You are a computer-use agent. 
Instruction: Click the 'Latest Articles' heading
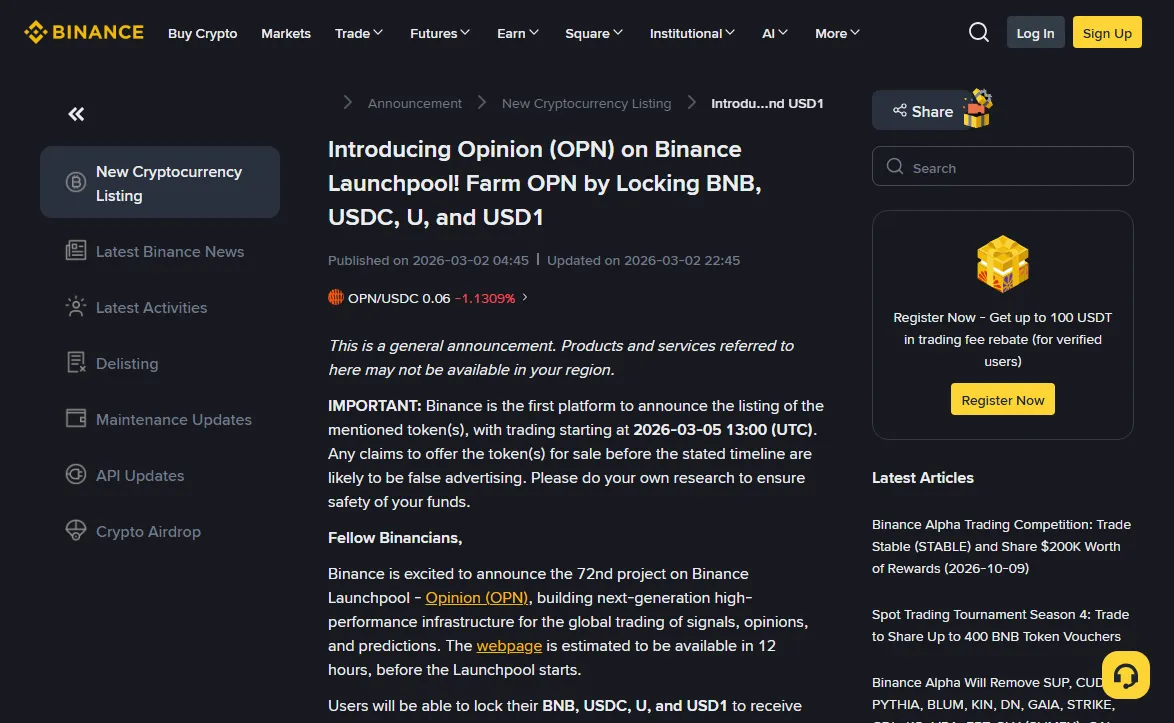(x=922, y=478)
